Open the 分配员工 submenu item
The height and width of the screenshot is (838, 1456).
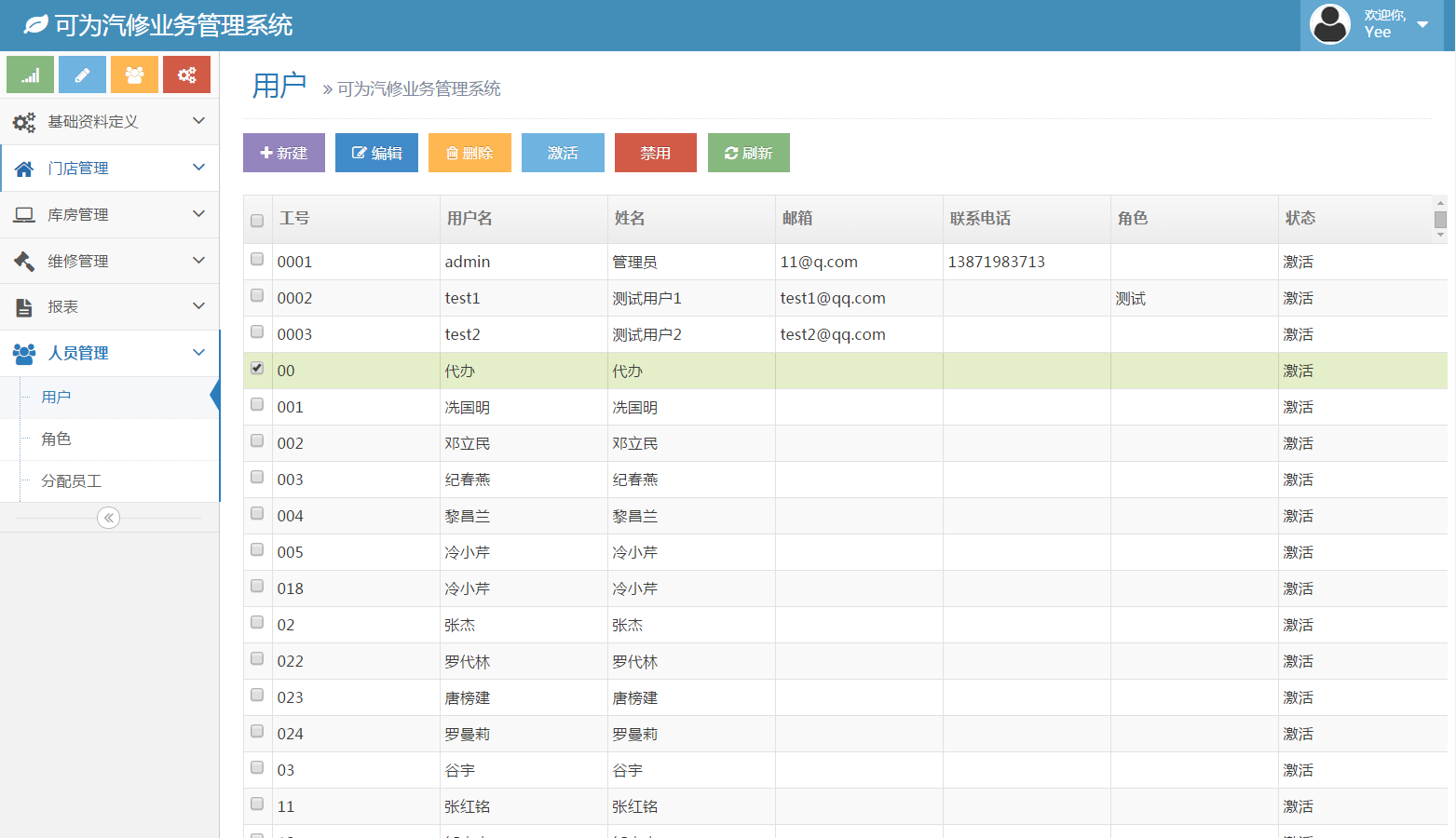pyautogui.click(x=71, y=481)
